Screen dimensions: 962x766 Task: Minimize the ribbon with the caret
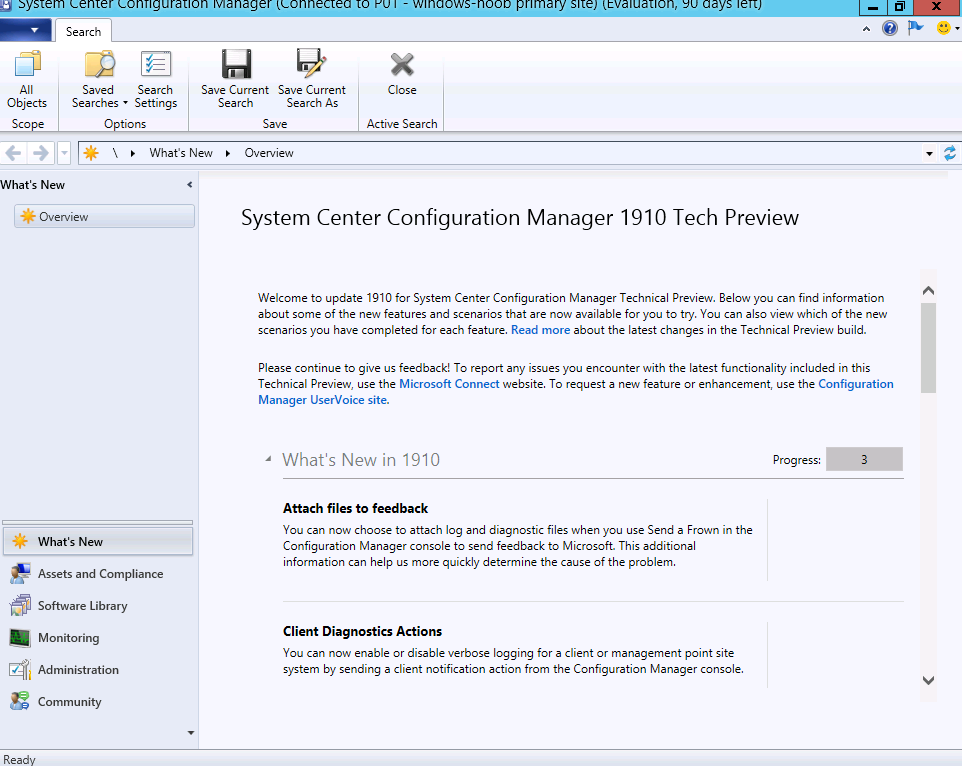(866, 28)
